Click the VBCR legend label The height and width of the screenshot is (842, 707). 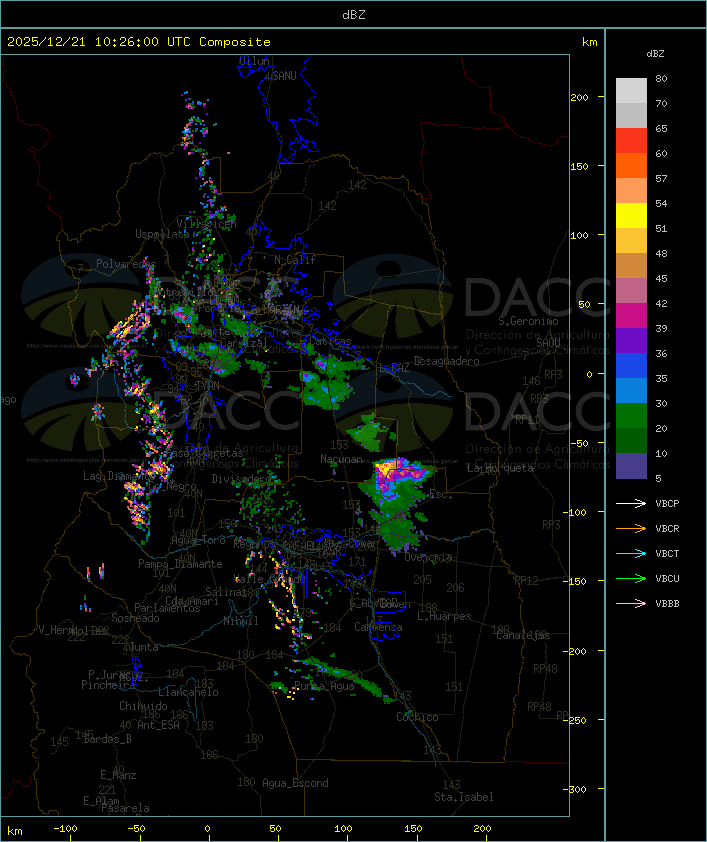coord(667,529)
